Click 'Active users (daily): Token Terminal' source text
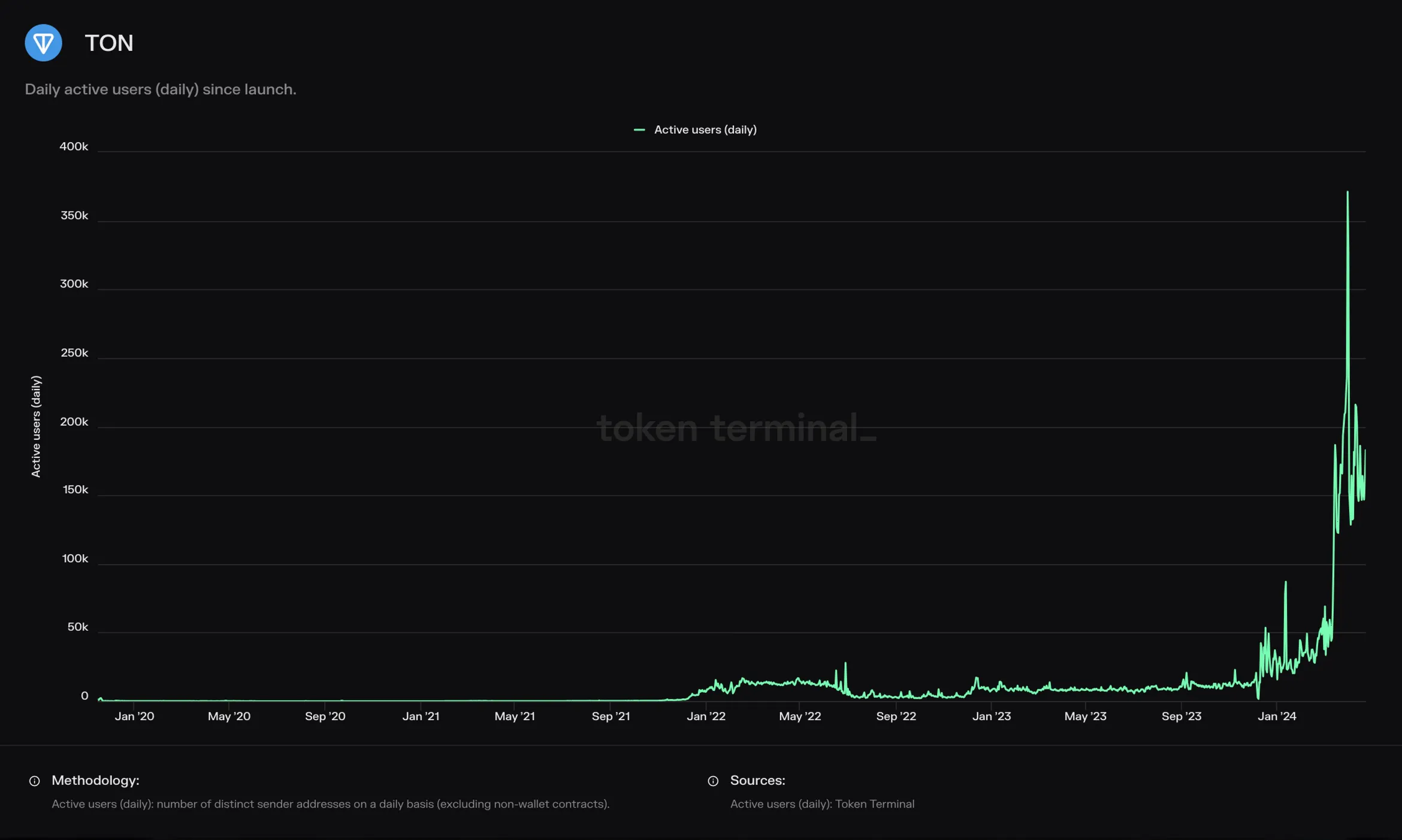Image resolution: width=1402 pixels, height=840 pixels. [822, 804]
